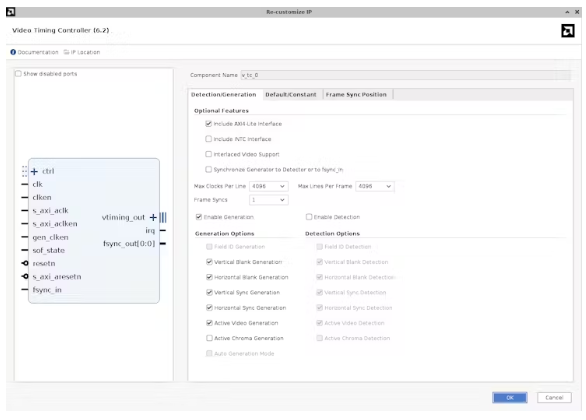The width and height of the screenshot is (586, 420).
Task: Open Max Clocks Per Line dropdown
Action: point(269,186)
